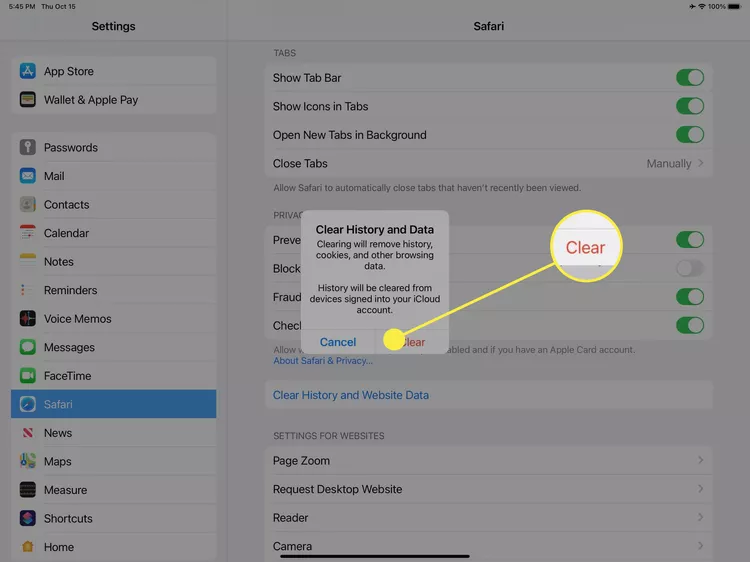Tap the Calendar icon
This screenshot has height=562, width=750.
(28, 233)
